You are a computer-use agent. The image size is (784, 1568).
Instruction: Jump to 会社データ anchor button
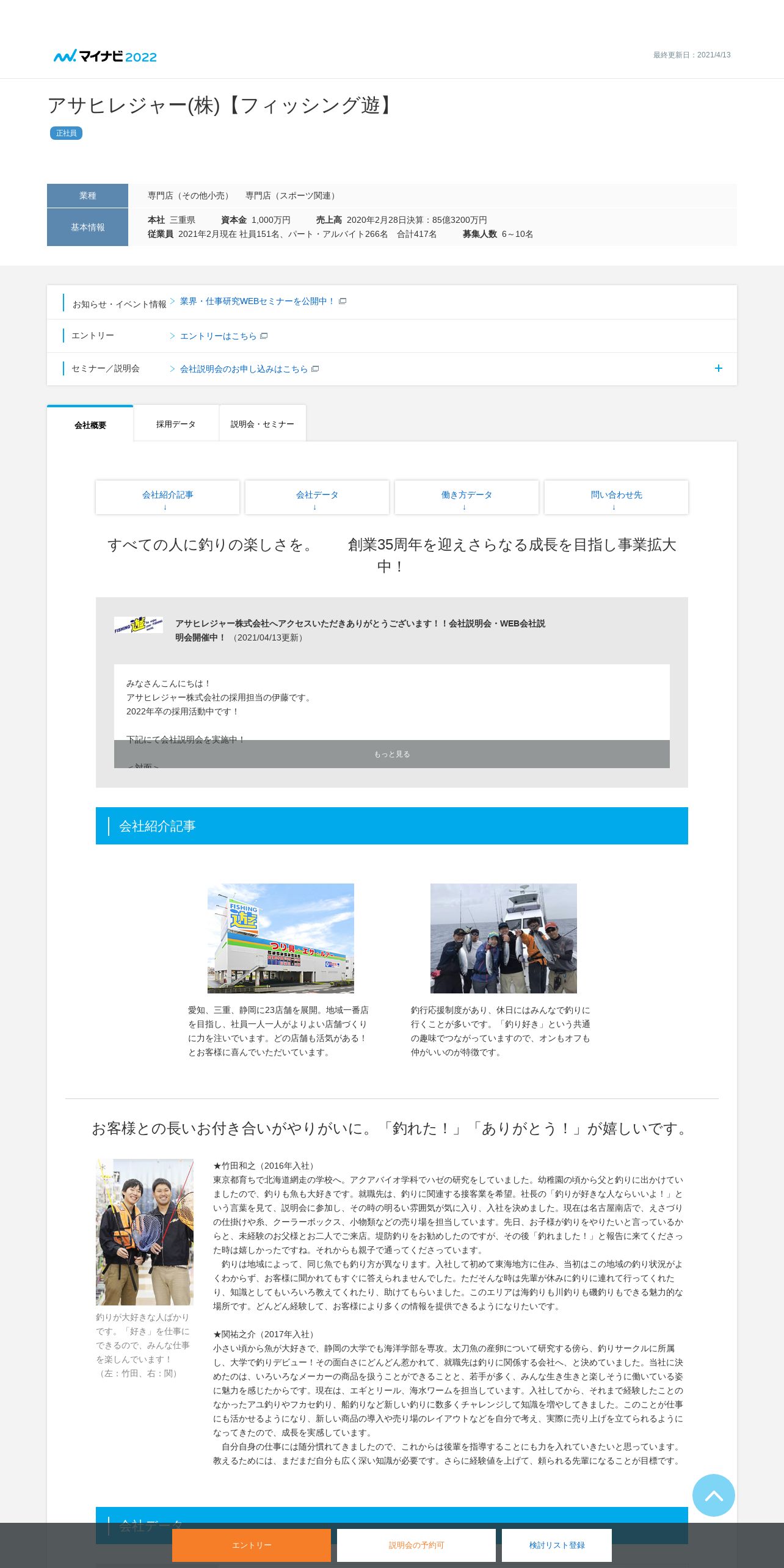[x=317, y=498]
